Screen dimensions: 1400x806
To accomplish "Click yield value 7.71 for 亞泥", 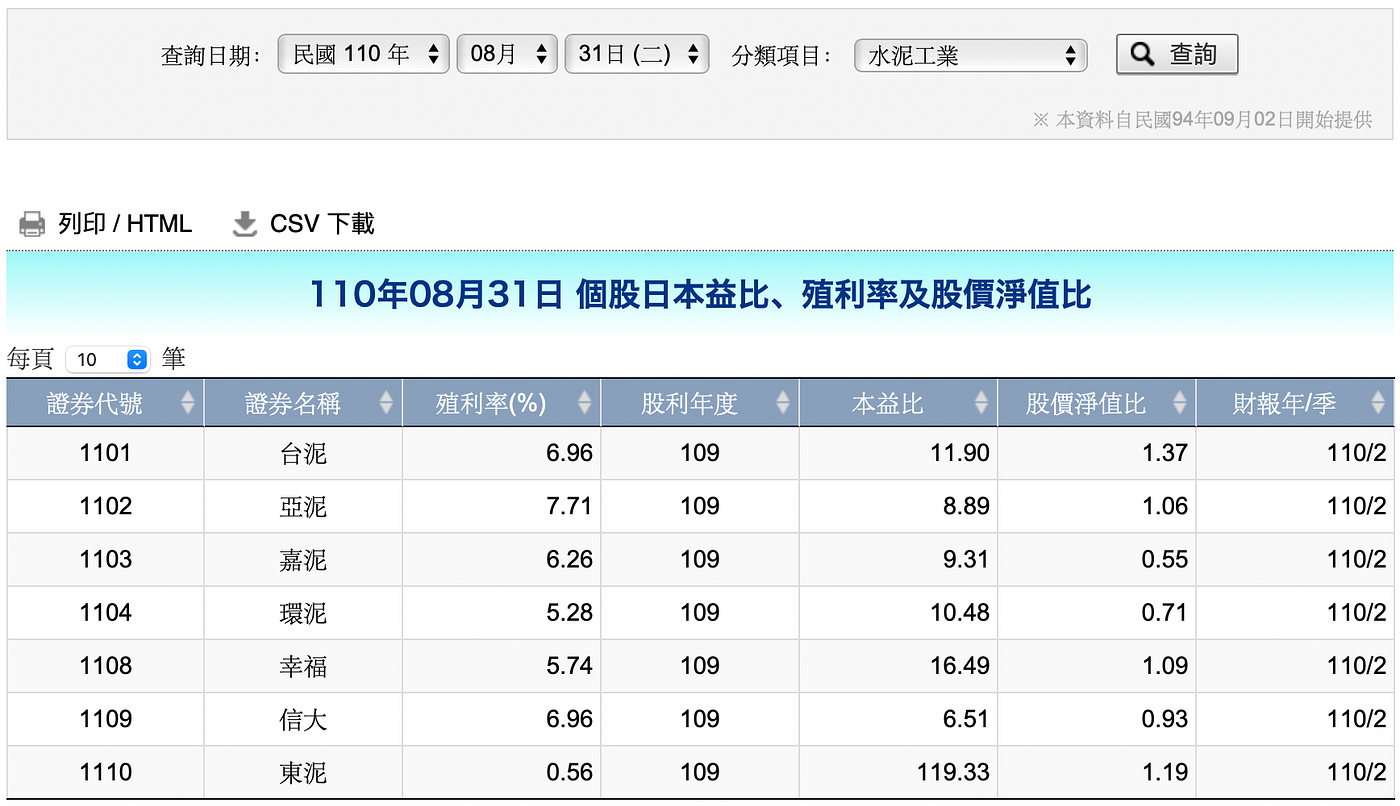I will (570, 506).
